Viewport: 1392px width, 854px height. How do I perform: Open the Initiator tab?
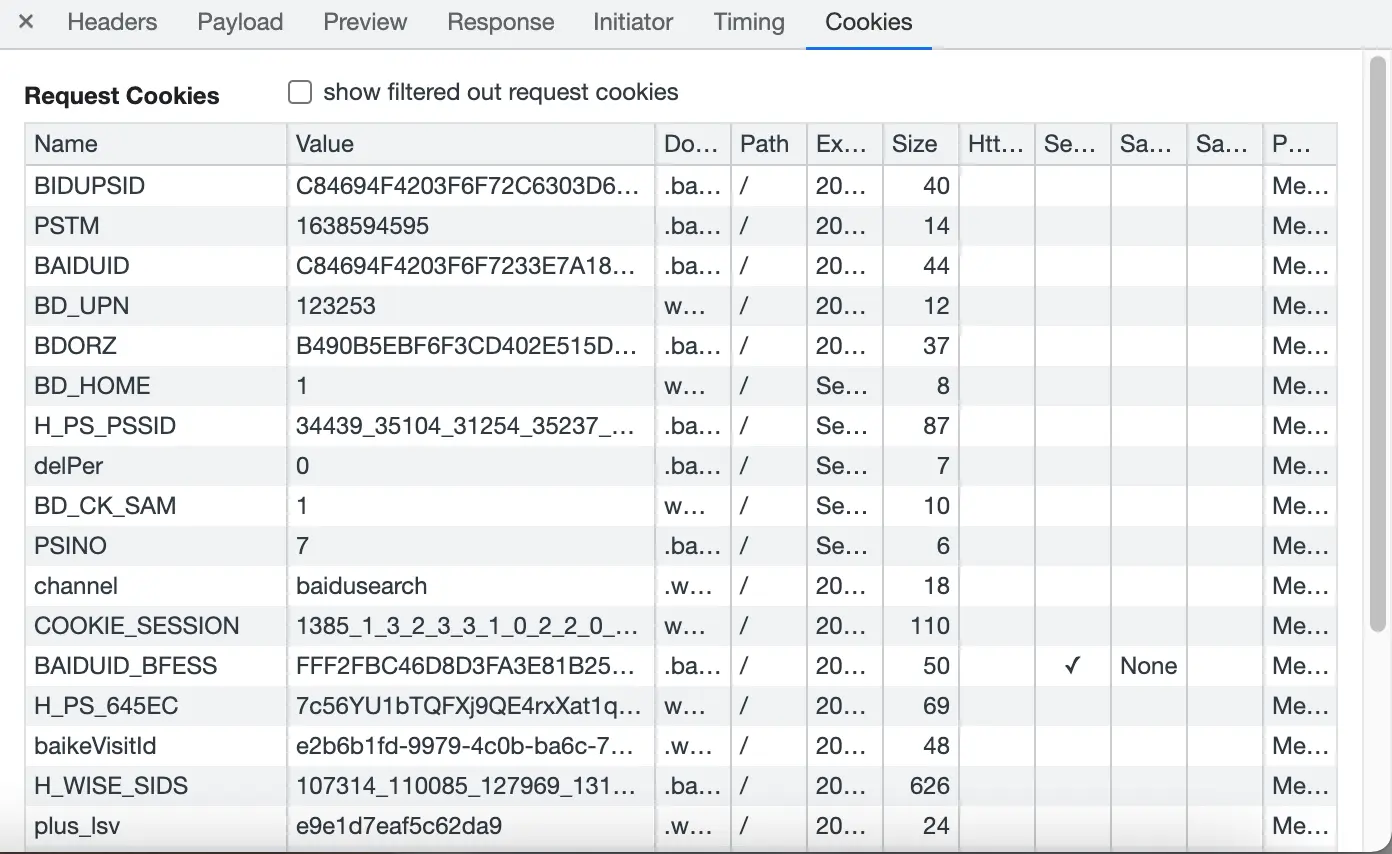(x=633, y=22)
